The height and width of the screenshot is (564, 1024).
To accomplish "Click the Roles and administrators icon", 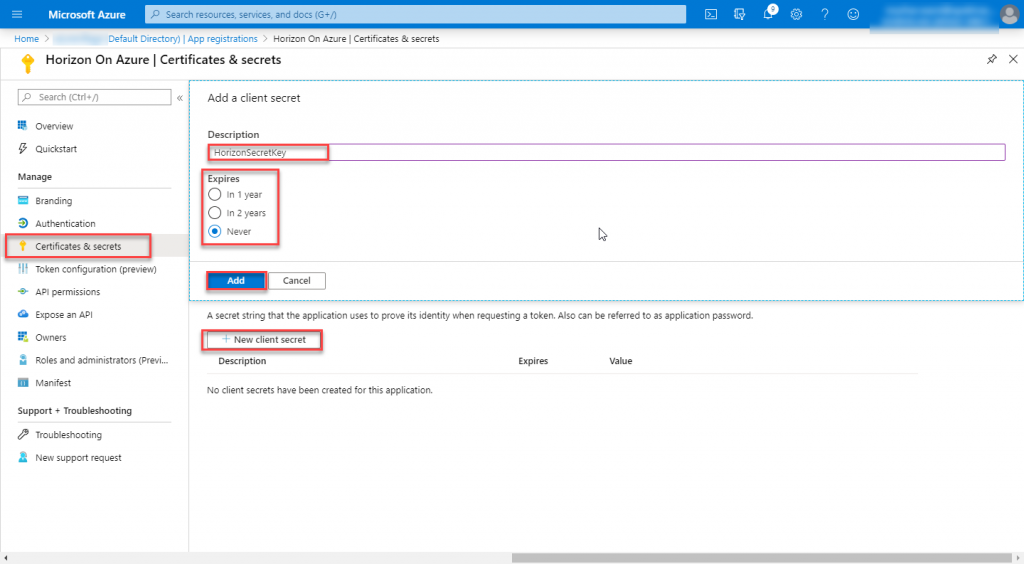I will 23,360.
